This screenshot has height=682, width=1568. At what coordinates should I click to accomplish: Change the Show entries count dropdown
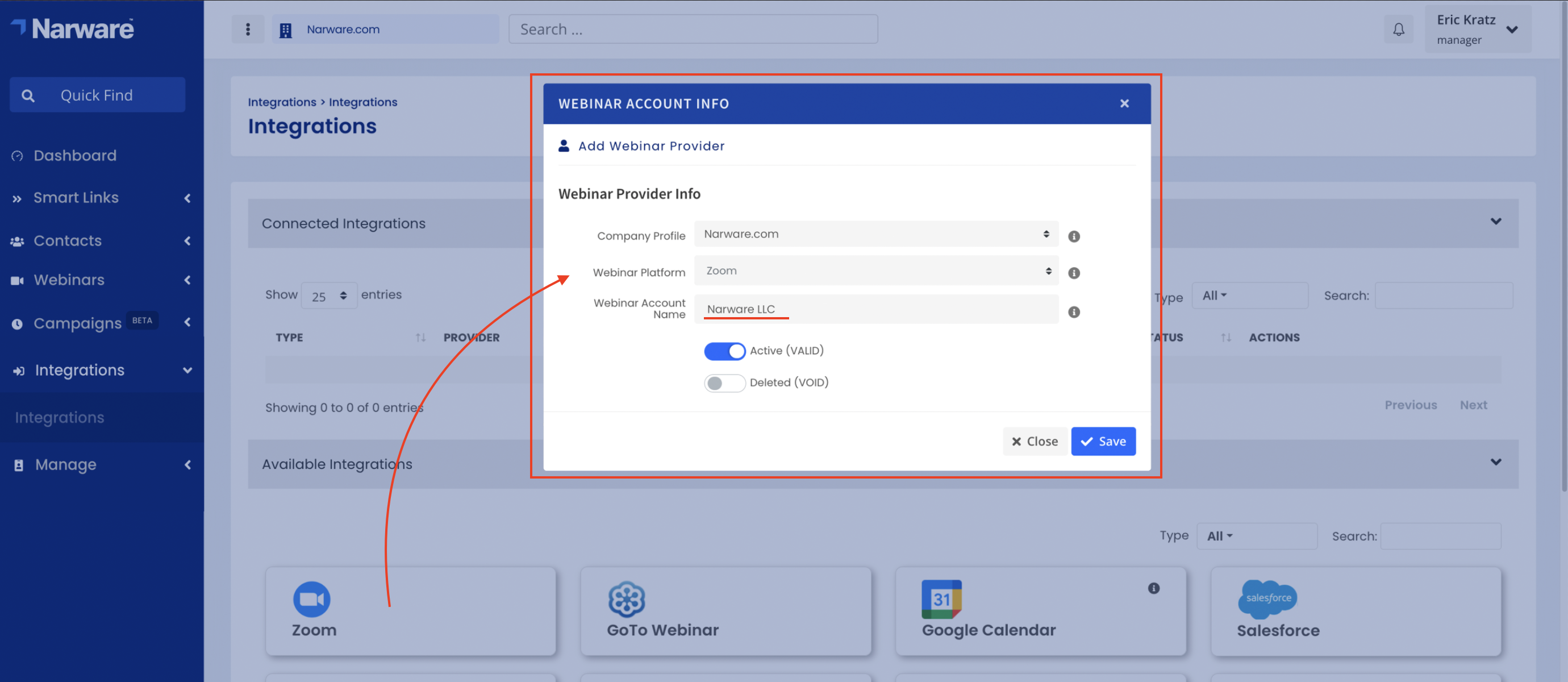point(329,296)
